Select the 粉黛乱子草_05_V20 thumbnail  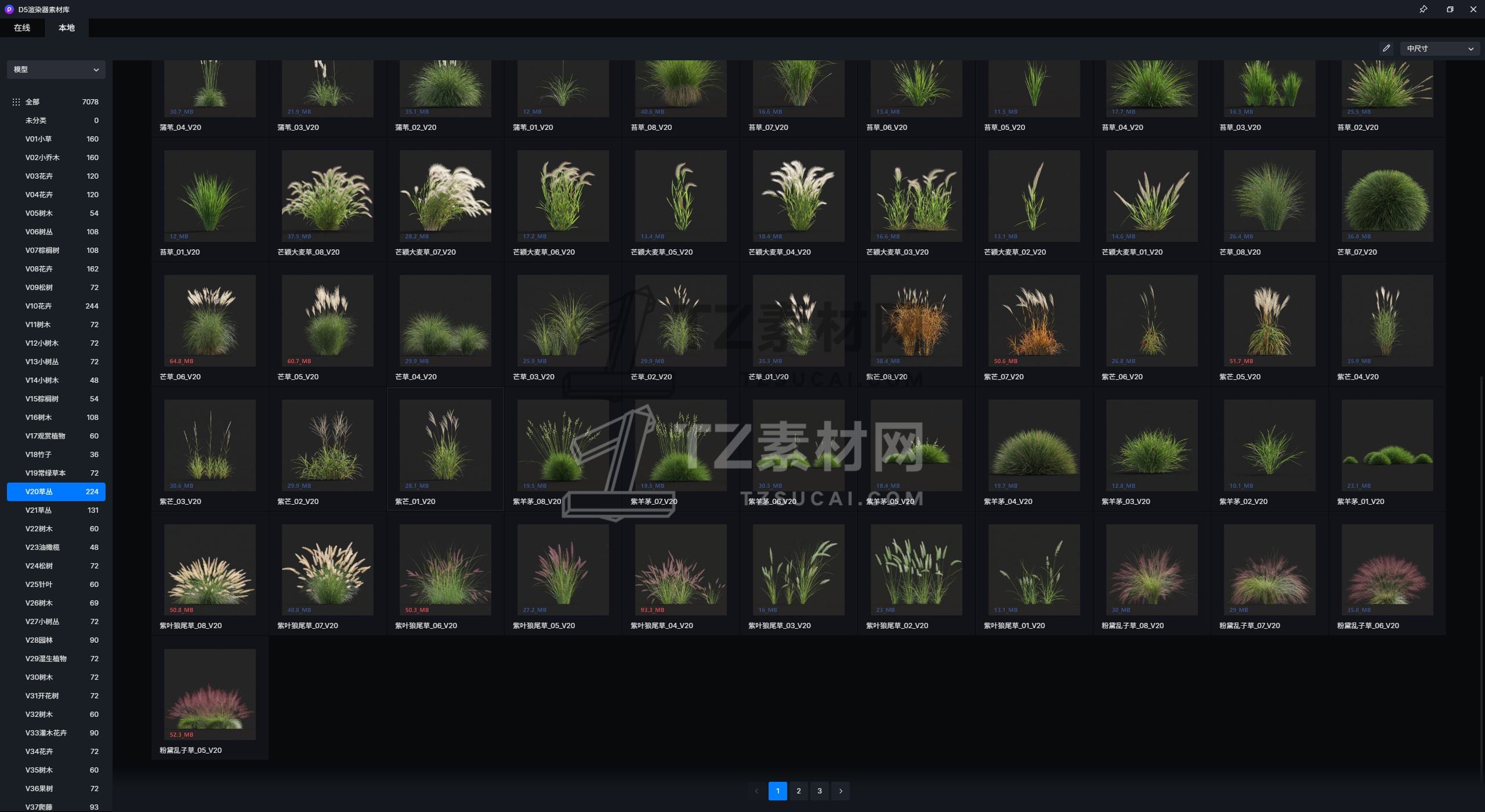[x=210, y=694]
